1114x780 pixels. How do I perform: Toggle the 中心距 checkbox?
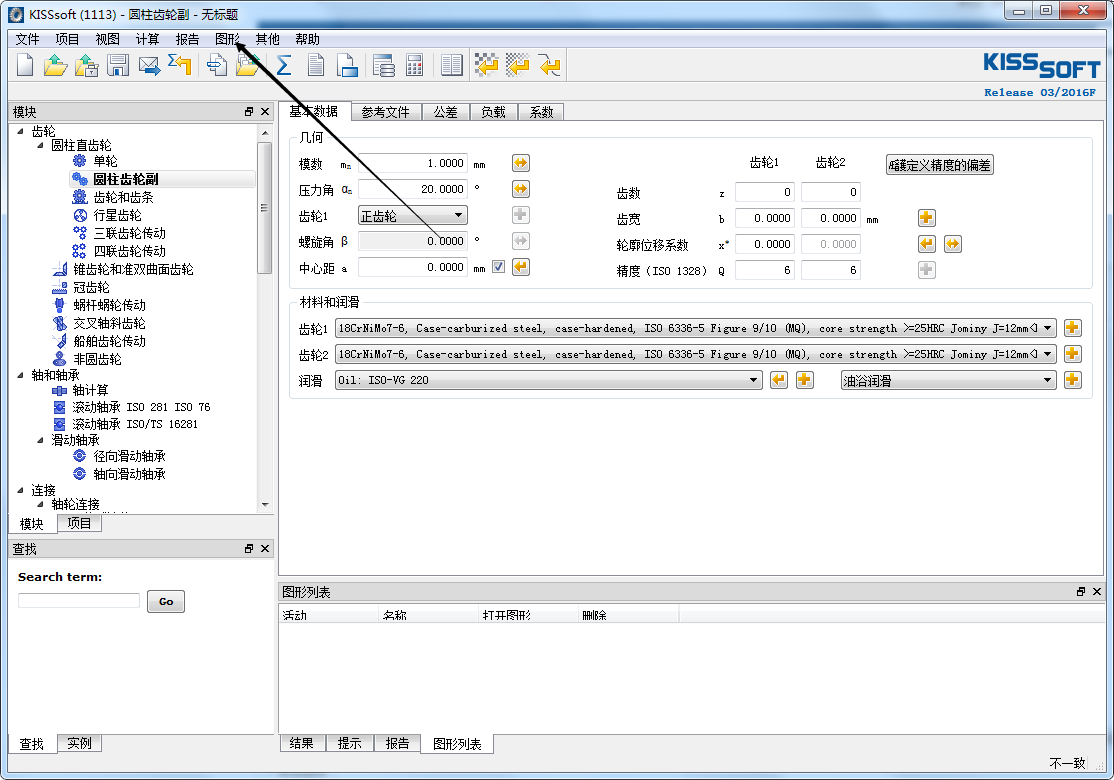click(498, 267)
